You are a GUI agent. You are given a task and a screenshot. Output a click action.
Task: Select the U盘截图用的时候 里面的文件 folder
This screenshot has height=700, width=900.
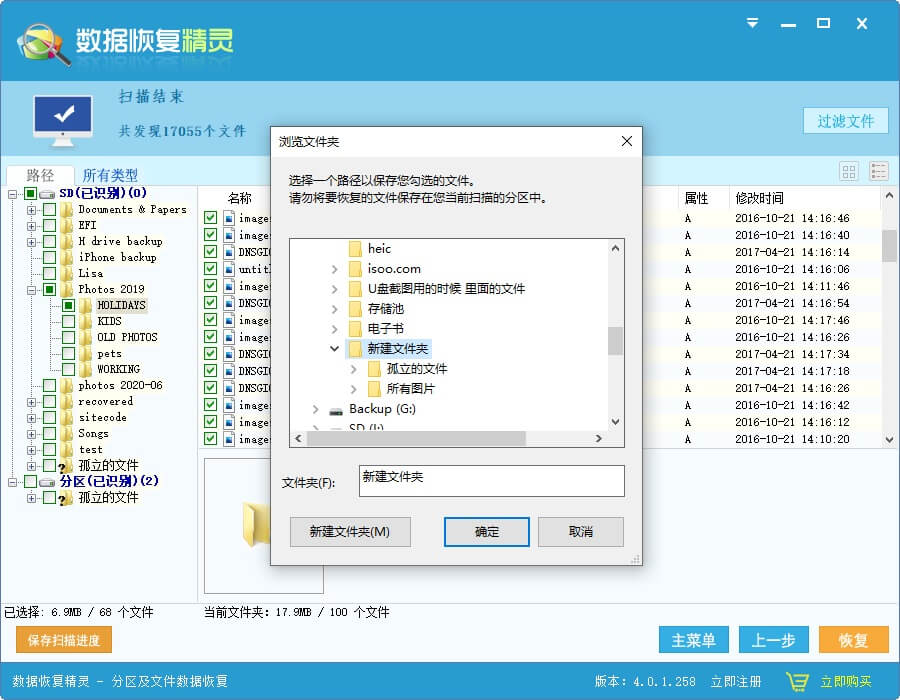[x=446, y=289]
